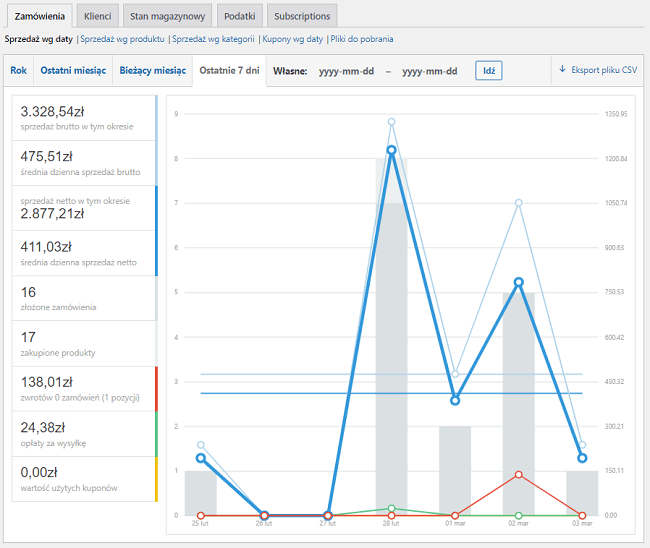Click the gross sales point on 02 mar
The width and height of the screenshot is (650, 548).
(x=519, y=203)
